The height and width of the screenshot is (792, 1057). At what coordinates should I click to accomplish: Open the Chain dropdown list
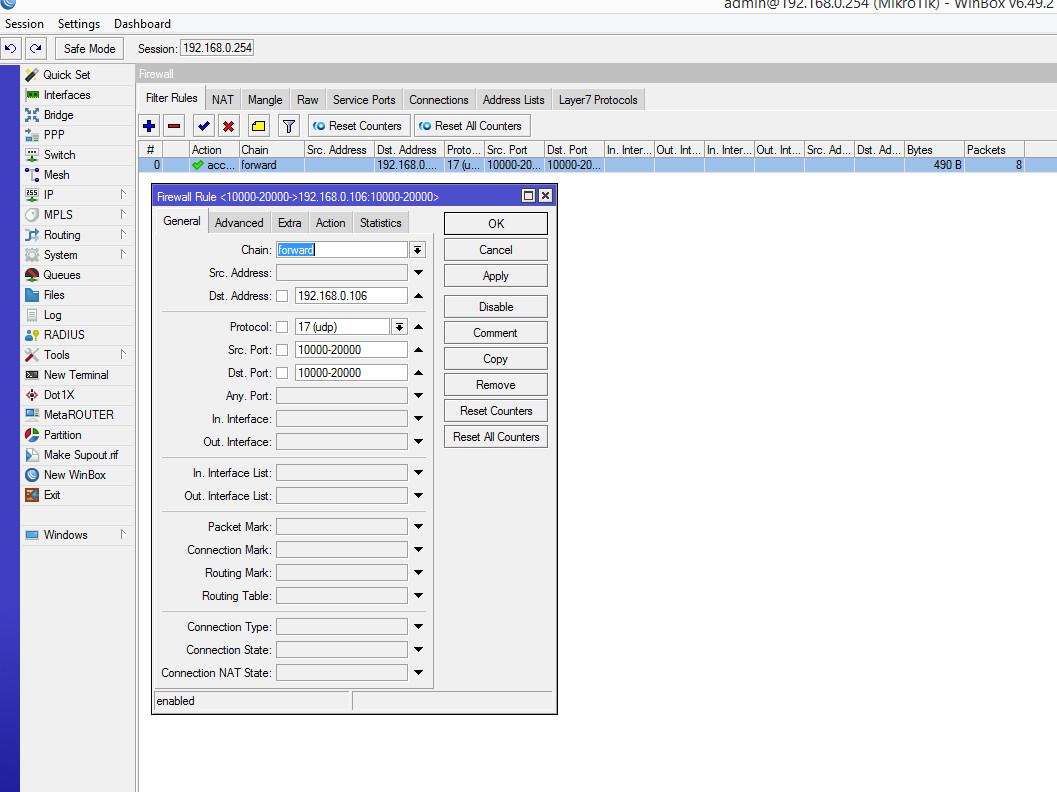point(417,250)
